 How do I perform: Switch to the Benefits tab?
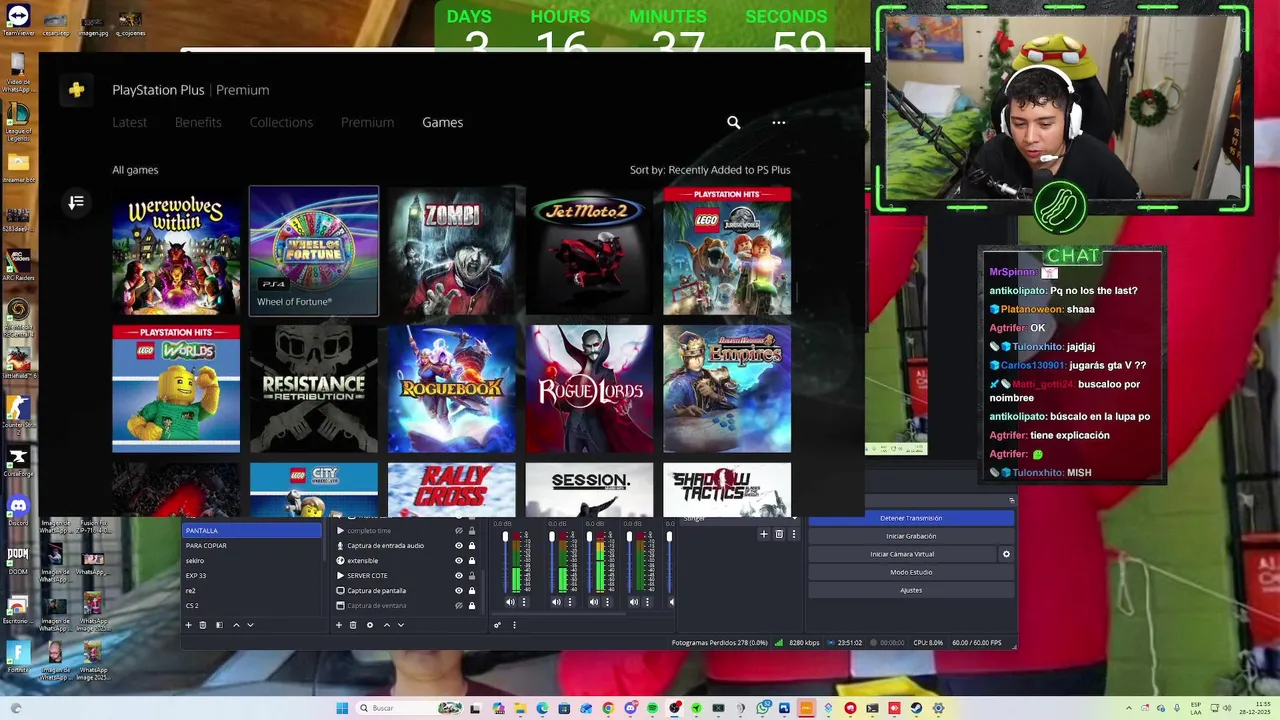[x=198, y=122]
